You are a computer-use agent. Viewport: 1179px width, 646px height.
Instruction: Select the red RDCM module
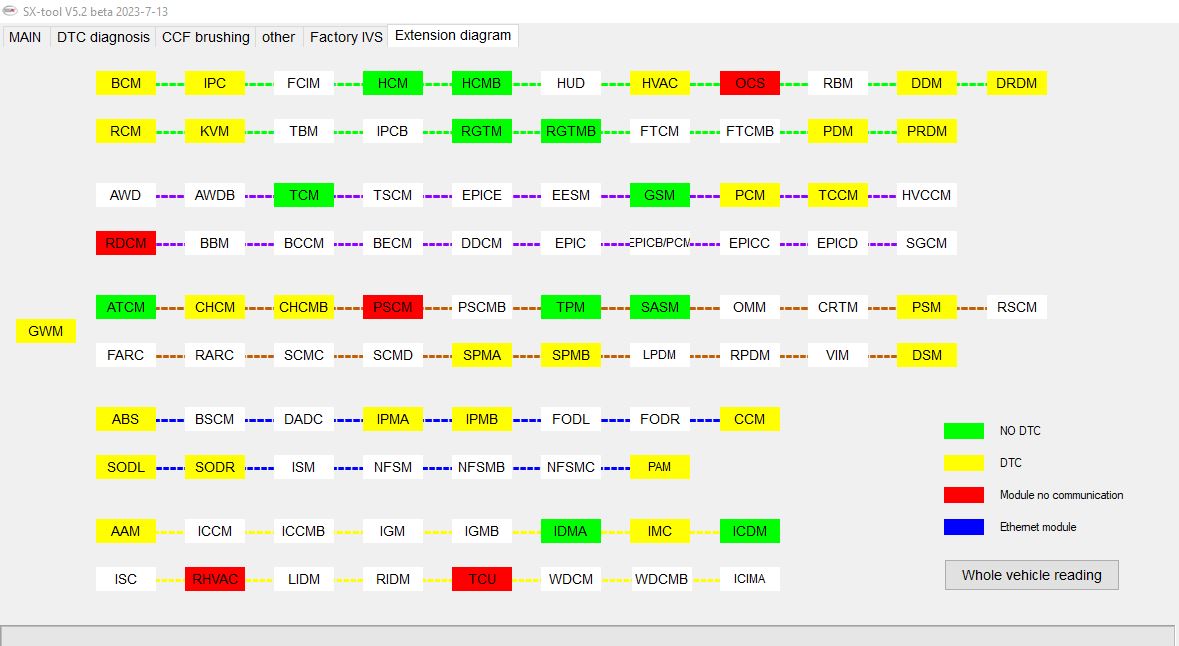(x=126, y=243)
